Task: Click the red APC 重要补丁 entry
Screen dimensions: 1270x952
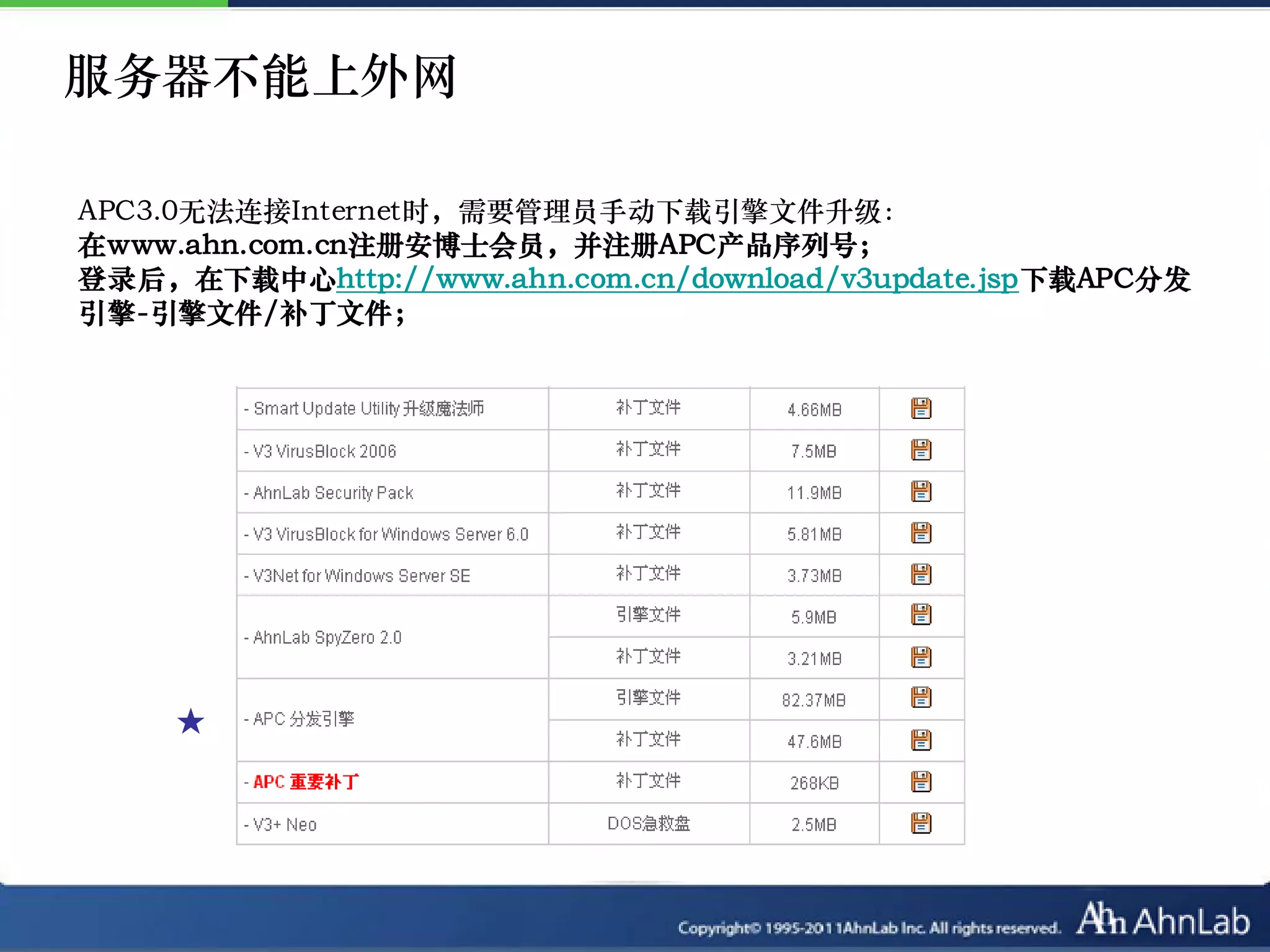Action: [x=306, y=782]
